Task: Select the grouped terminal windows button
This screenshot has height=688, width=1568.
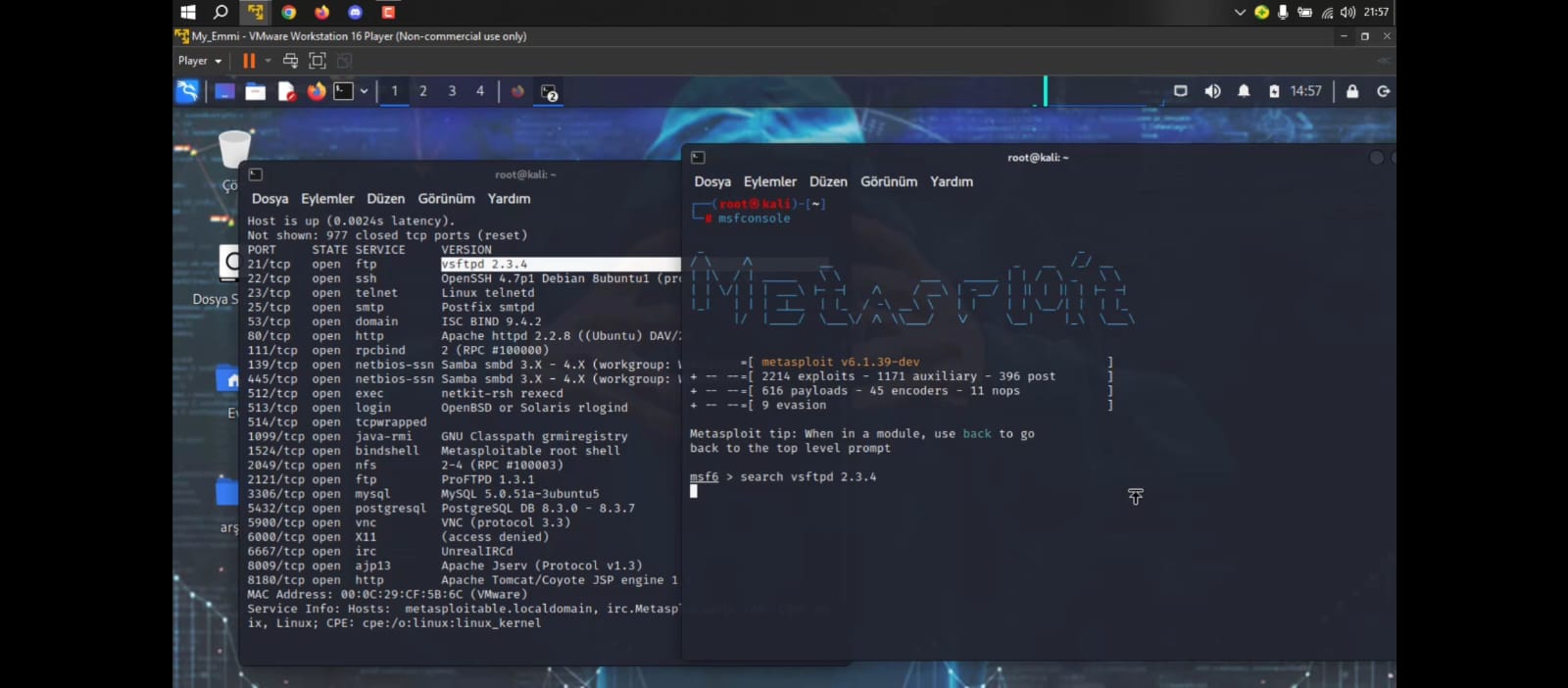Action: pos(549,92)
